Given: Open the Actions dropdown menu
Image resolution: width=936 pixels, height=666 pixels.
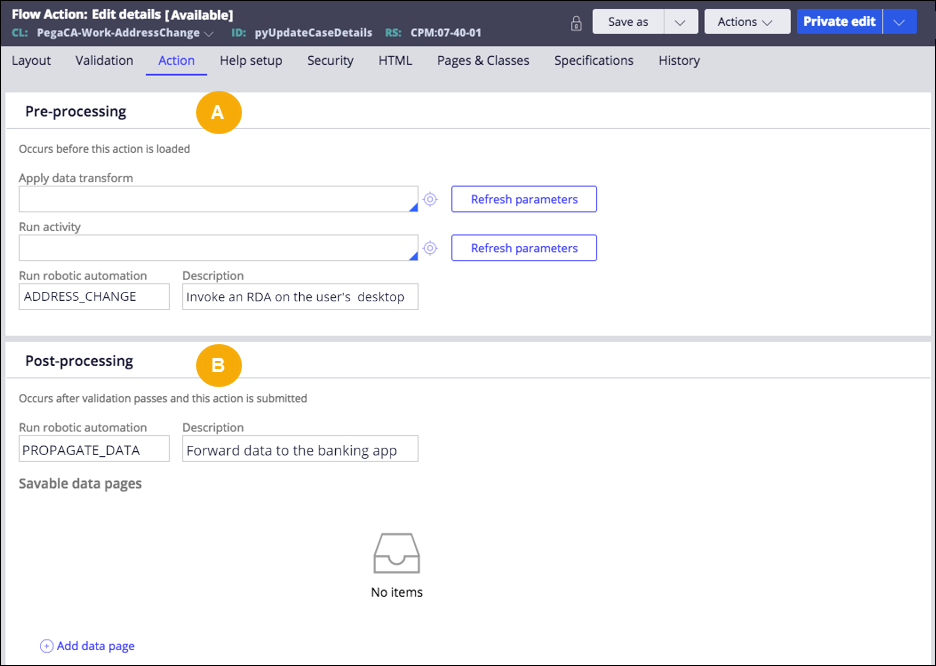Looking at the screenshot, I should 746,22.
